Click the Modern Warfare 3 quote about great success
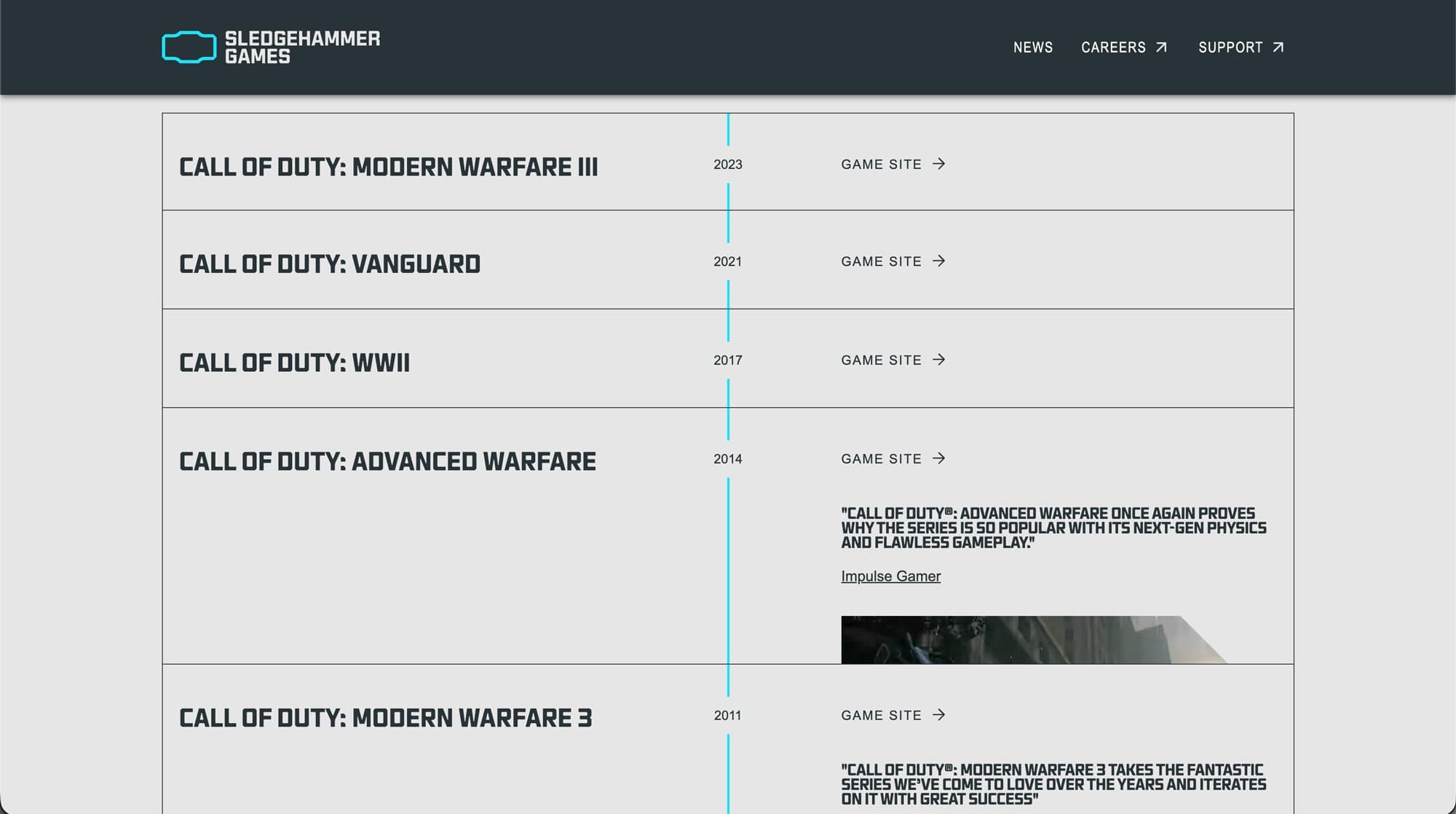The width and height of the screenshot is (1456, 814). [x=1053, y=784]
